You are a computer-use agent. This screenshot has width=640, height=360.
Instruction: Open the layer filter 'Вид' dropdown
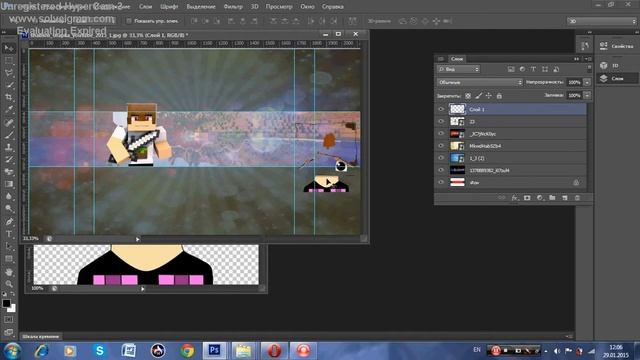tap(458, 69)
